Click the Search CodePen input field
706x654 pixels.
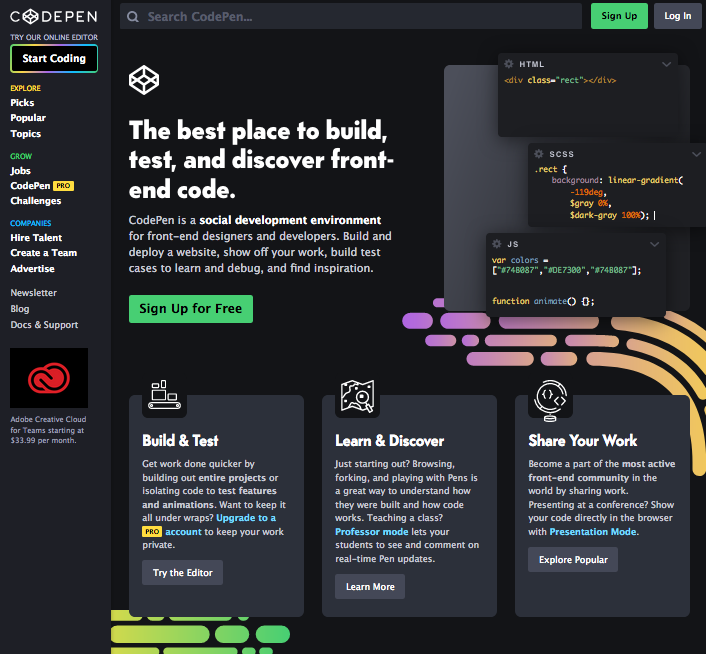click(x=351, y=17)
